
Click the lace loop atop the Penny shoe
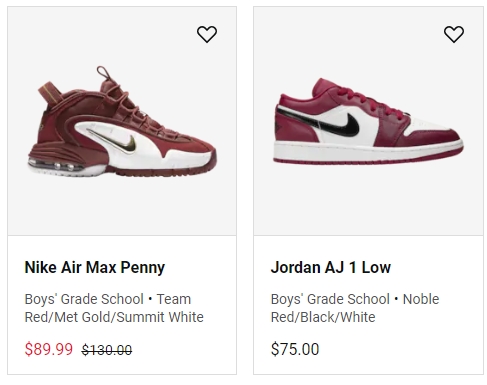(104, 73)
